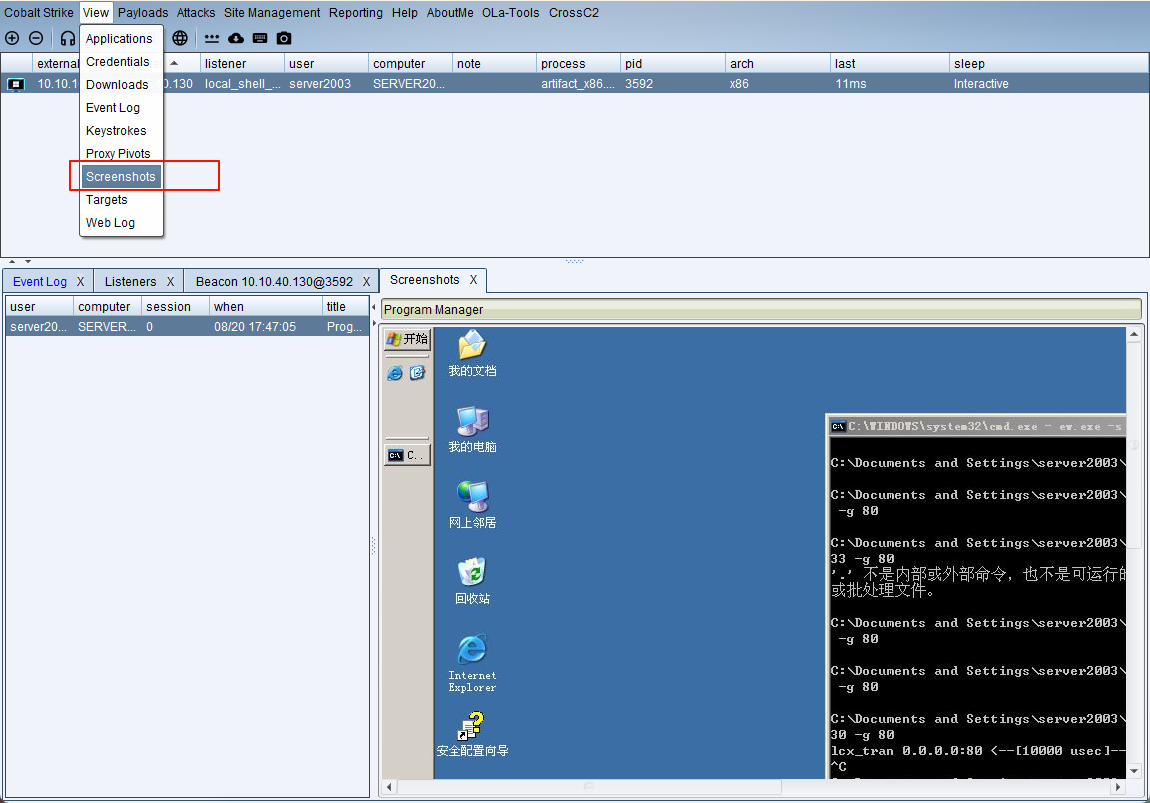Choose Credentials from the View menu
Viewport: 1150px width, 803px height.
click(x=121, y=62)
